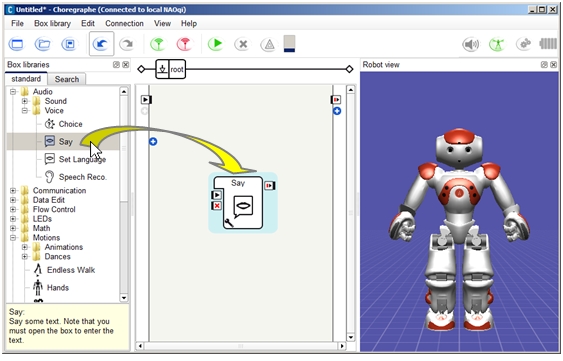Click the green Play behavior button
Screen dimensions: 563x361
[216, 44]
